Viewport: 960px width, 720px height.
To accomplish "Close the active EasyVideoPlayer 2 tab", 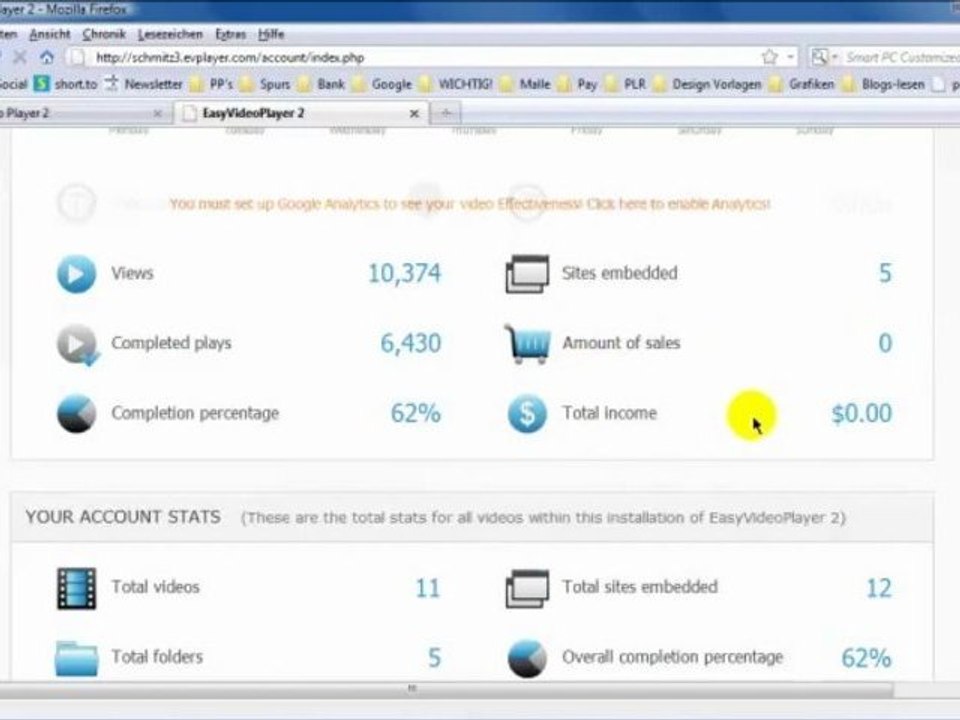I will 414,113.
